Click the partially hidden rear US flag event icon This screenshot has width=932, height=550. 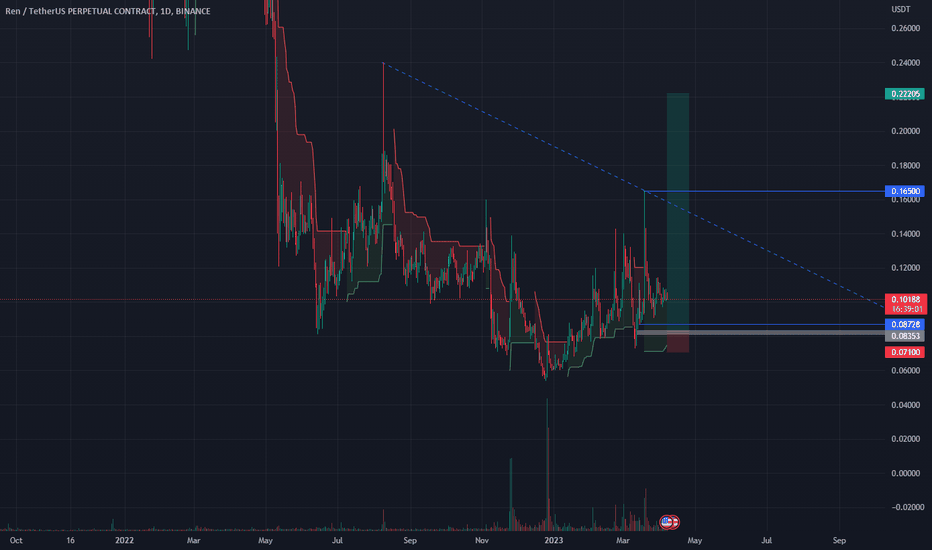tap(675, 522)
